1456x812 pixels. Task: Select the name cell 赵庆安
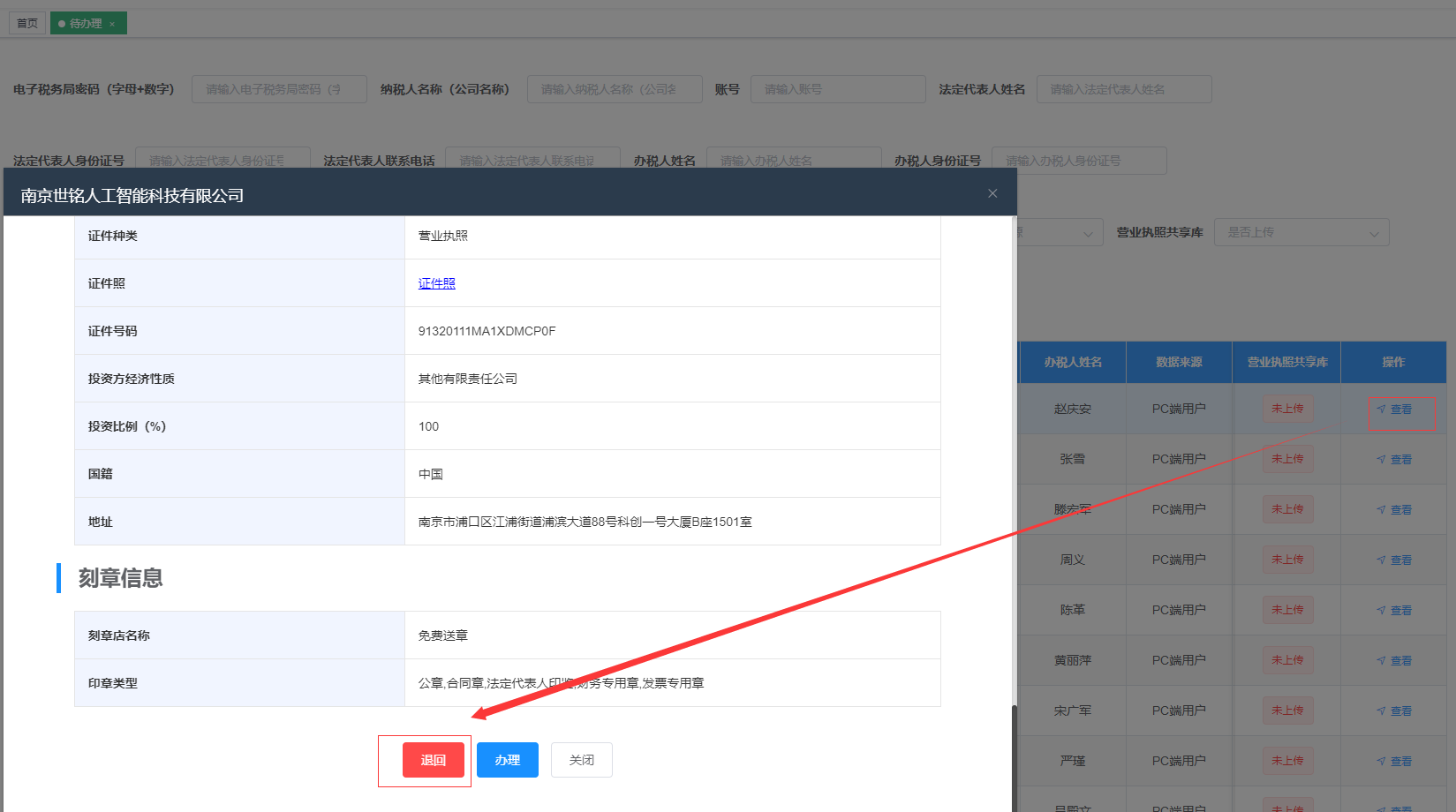[x=1073, y=410]
